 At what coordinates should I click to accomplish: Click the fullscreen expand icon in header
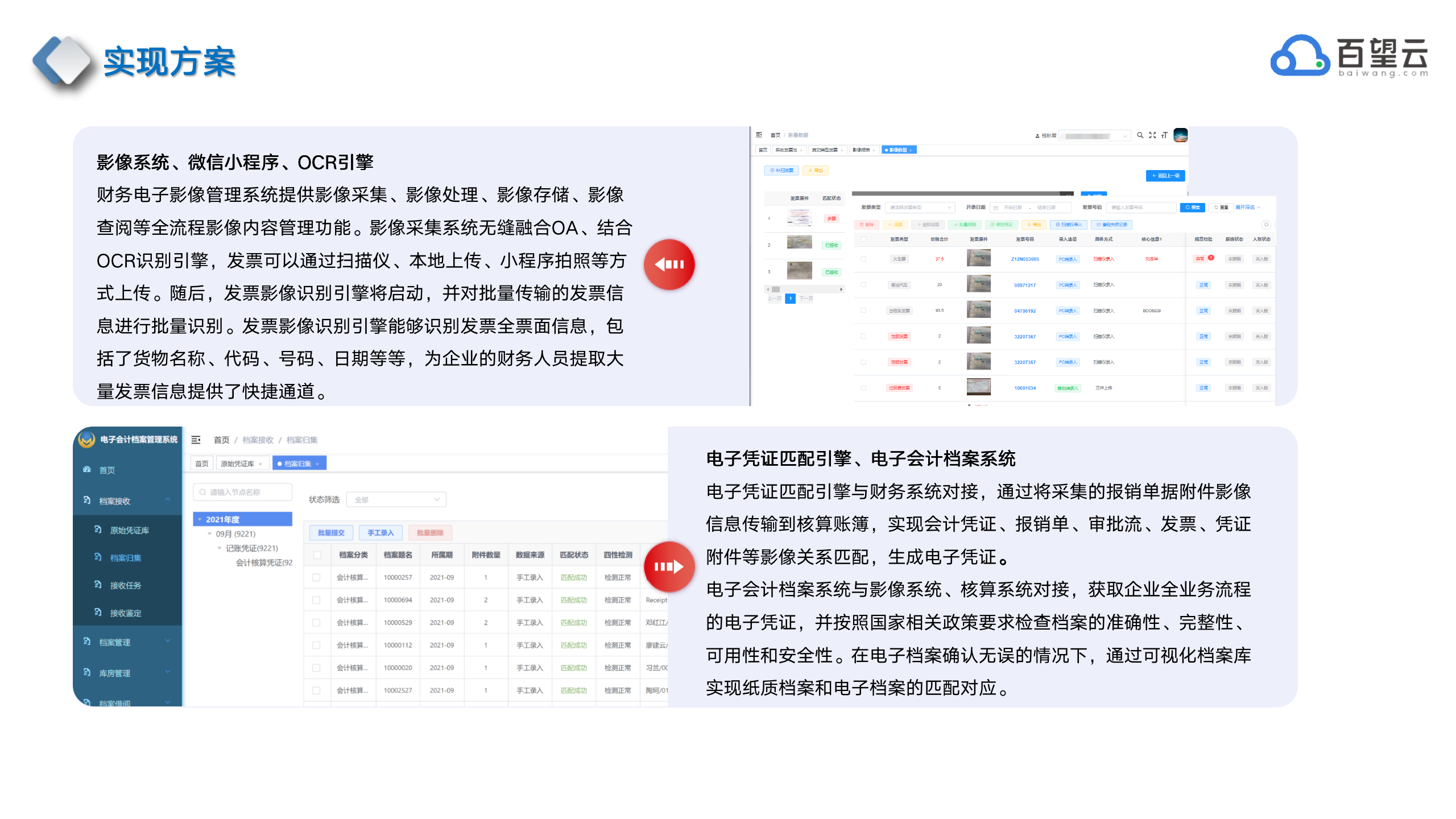click(1152, 135)
